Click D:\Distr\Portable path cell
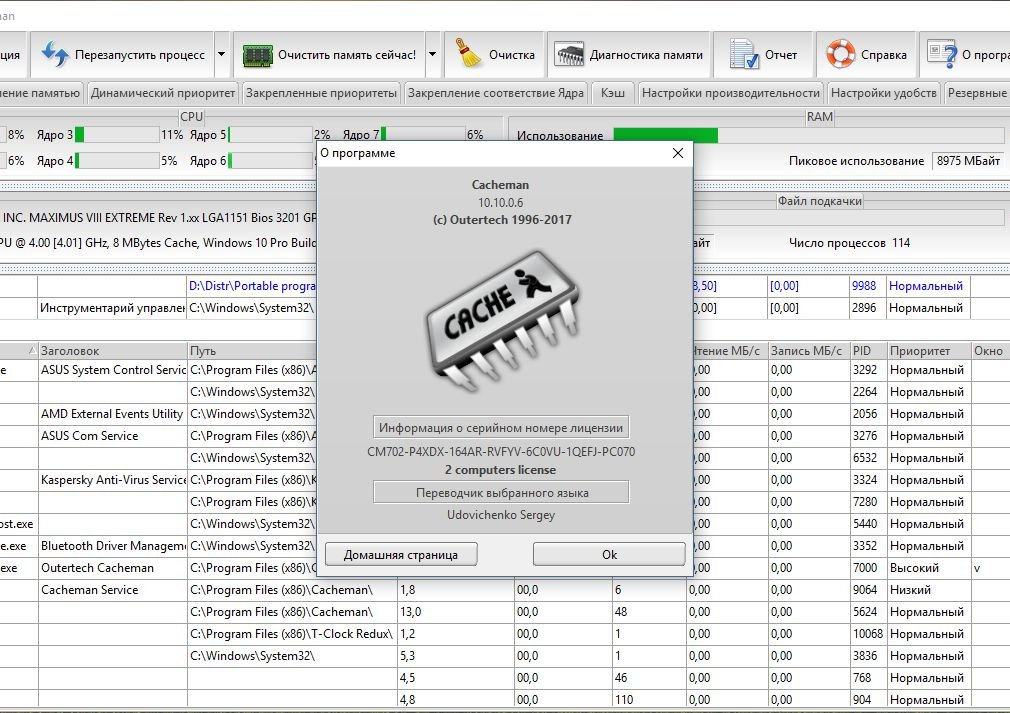The width and height of the screenshot is (1010, 713). click(x=252, y=286)
